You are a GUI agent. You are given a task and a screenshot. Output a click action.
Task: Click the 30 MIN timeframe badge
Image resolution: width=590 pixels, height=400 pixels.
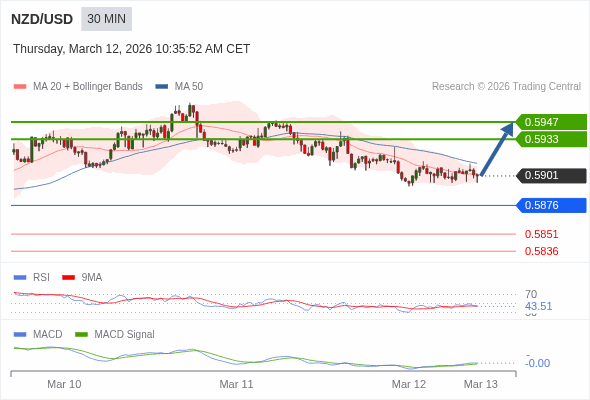(106, 19)
